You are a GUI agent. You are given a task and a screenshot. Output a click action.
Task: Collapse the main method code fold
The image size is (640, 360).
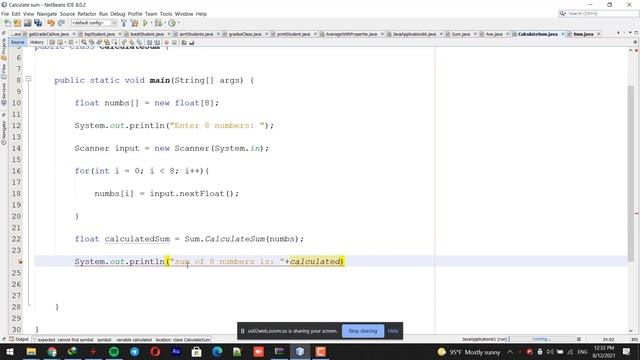click(29, 78)
